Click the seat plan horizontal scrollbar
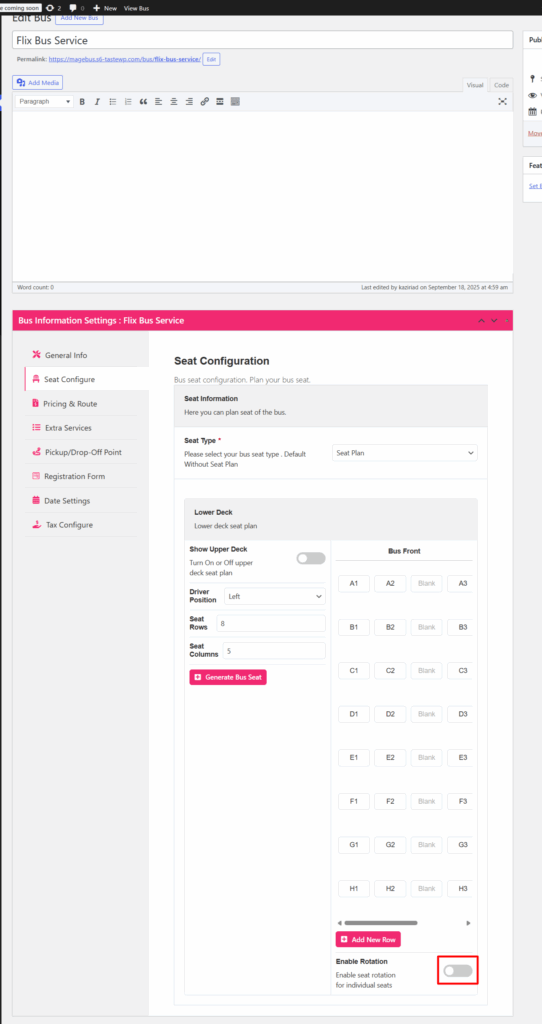This screenshot has width=542, height=1024. coord(381,923)
